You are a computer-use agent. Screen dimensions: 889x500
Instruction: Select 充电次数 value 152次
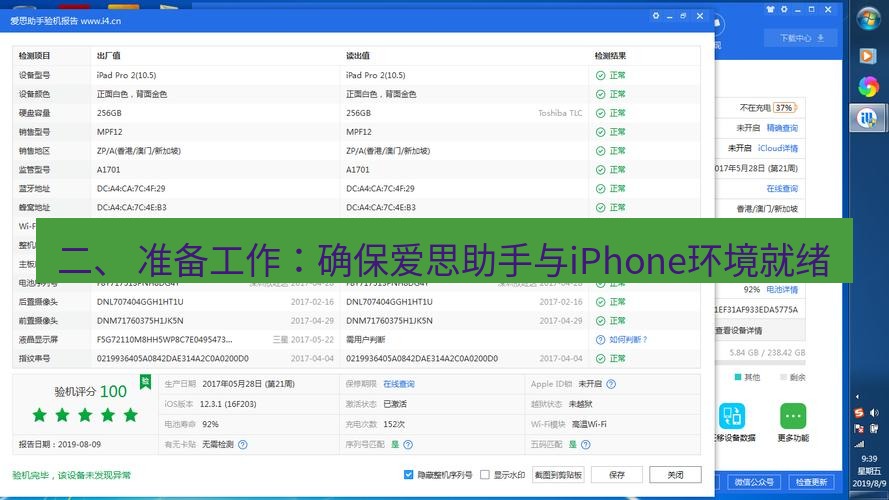pos(394,424)
